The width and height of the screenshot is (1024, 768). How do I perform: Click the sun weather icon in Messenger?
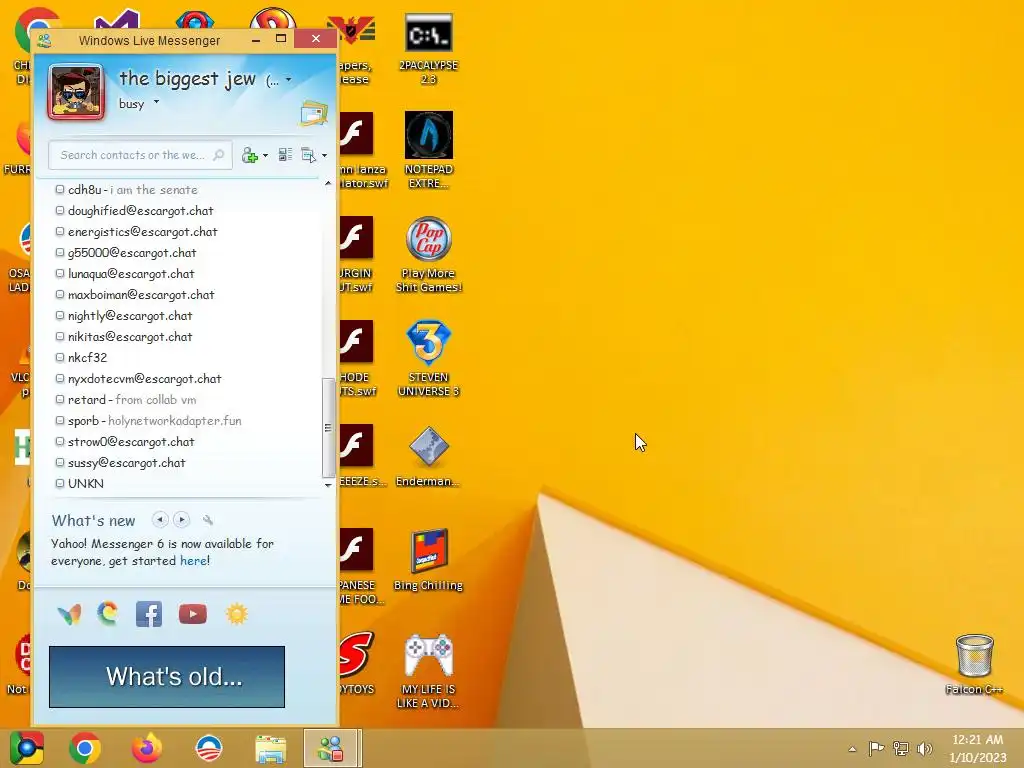coord(236,615)
